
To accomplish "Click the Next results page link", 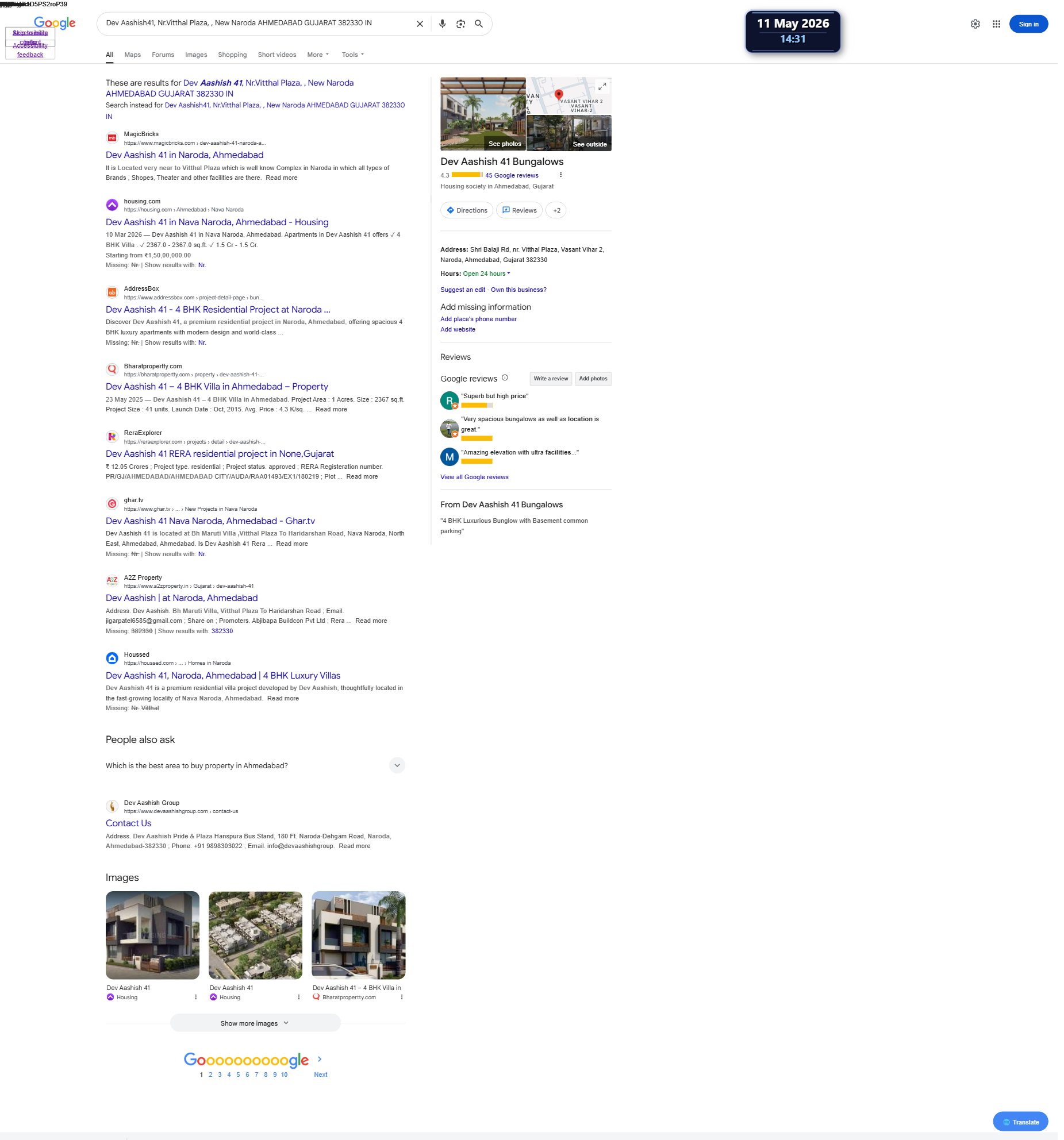I will [x=320, y=1074].
